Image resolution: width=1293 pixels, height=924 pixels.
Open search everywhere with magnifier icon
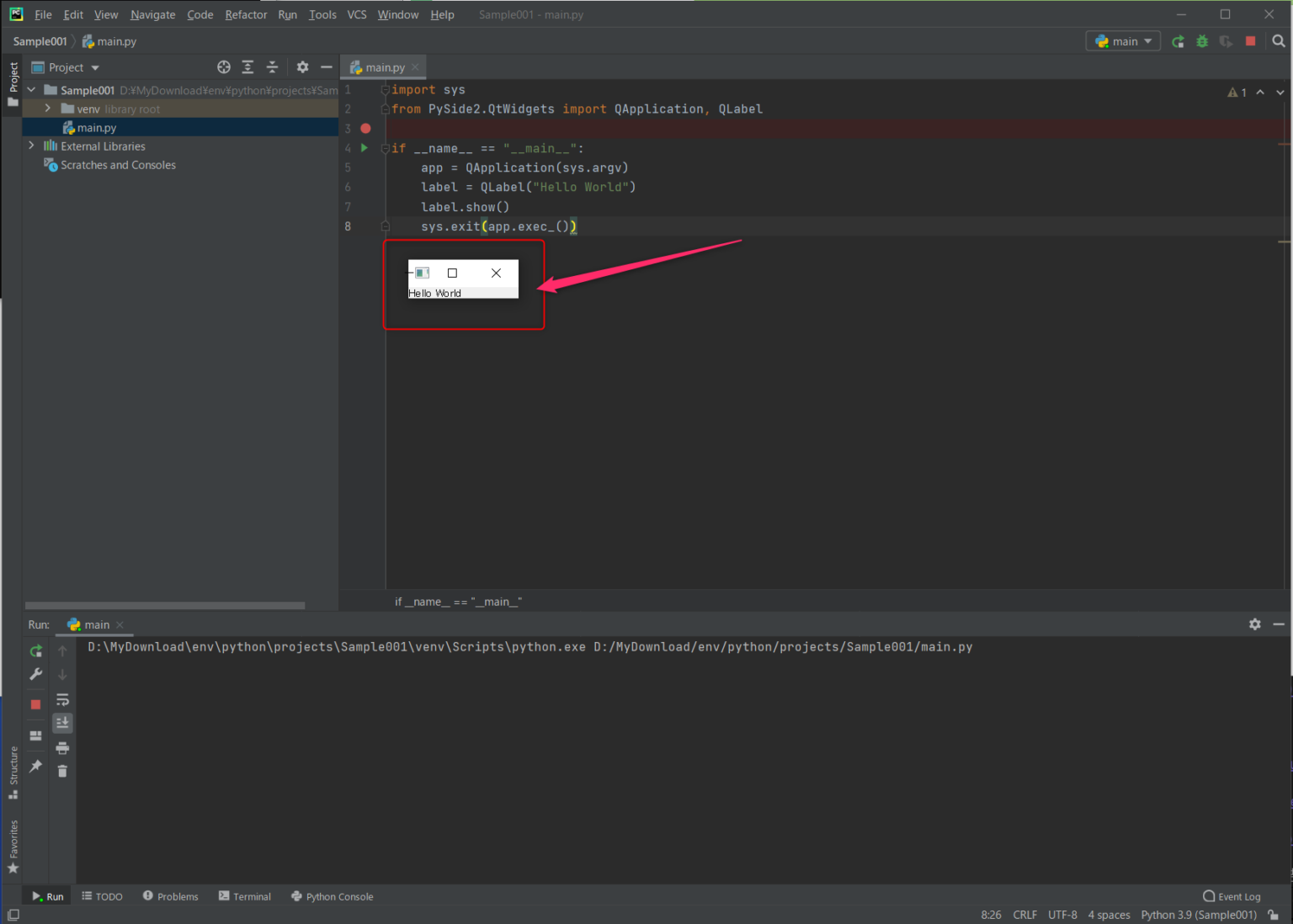[1280, 40]
